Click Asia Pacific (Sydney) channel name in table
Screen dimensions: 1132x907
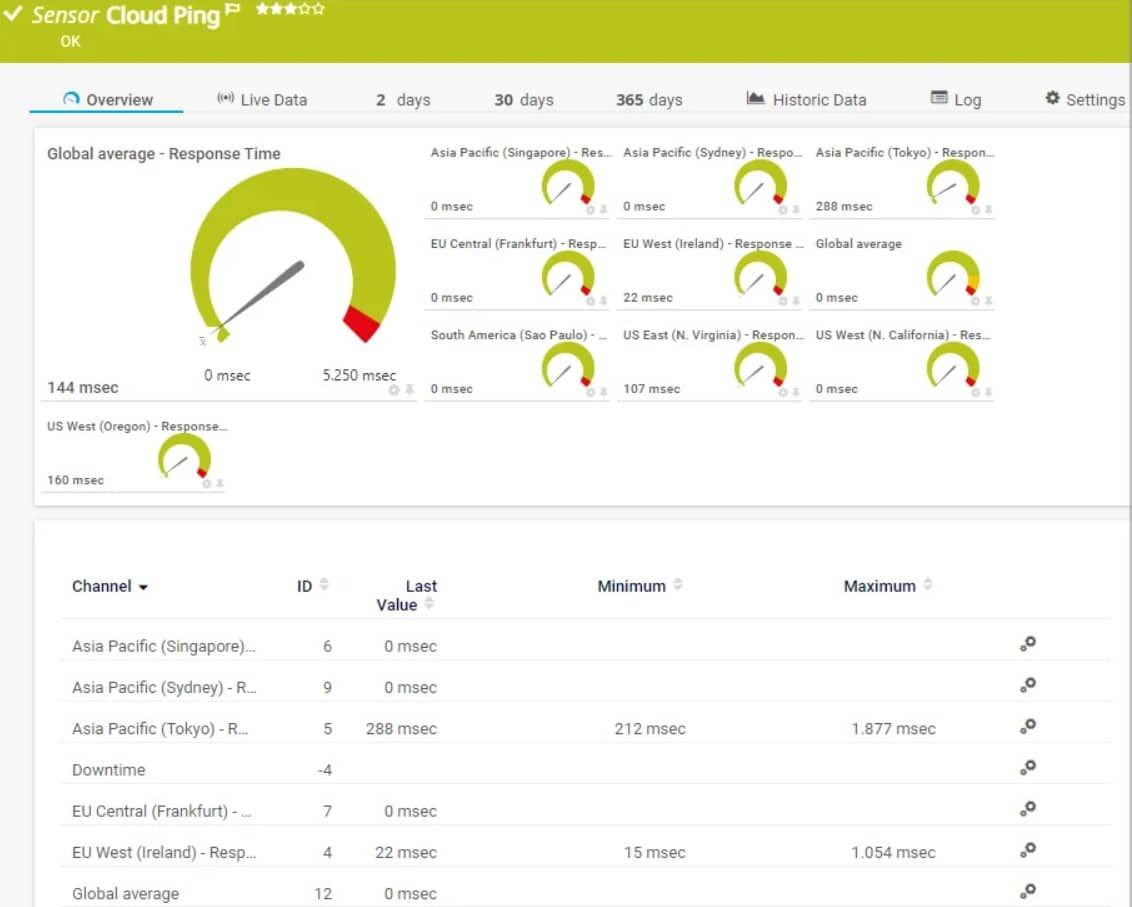click(164, 687)
